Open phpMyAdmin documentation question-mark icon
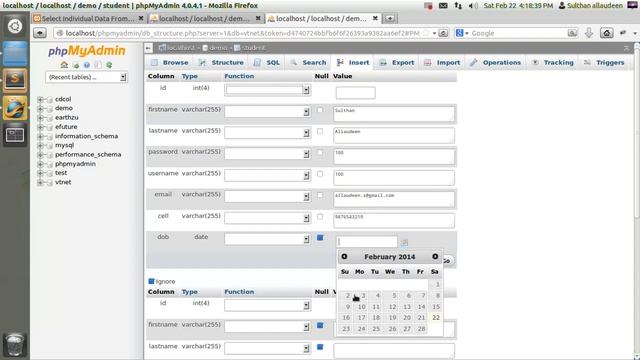Screen dimensions: 640x360 (87, 65)
